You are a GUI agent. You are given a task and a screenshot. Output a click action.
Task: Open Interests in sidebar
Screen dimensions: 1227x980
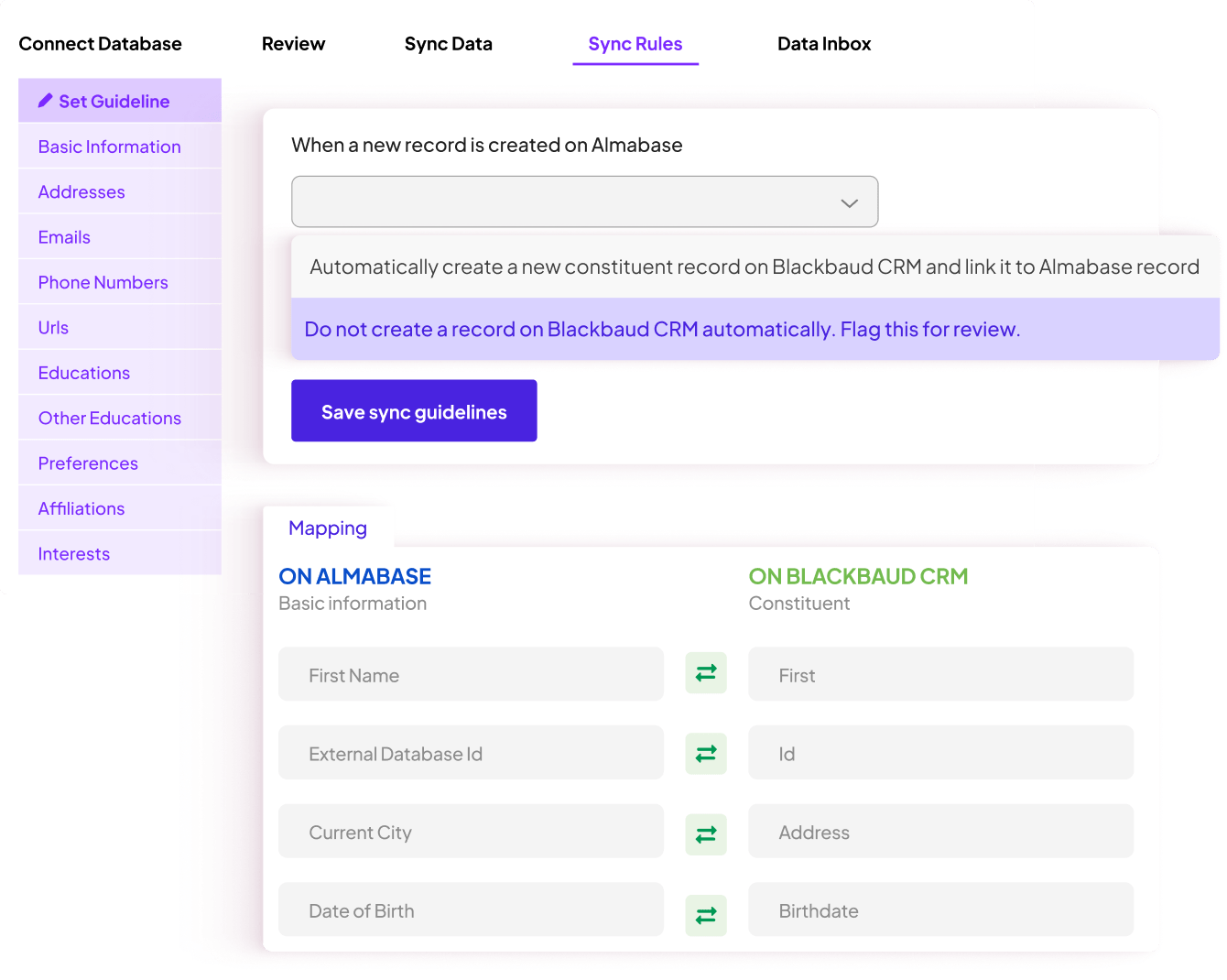point(120,553)
